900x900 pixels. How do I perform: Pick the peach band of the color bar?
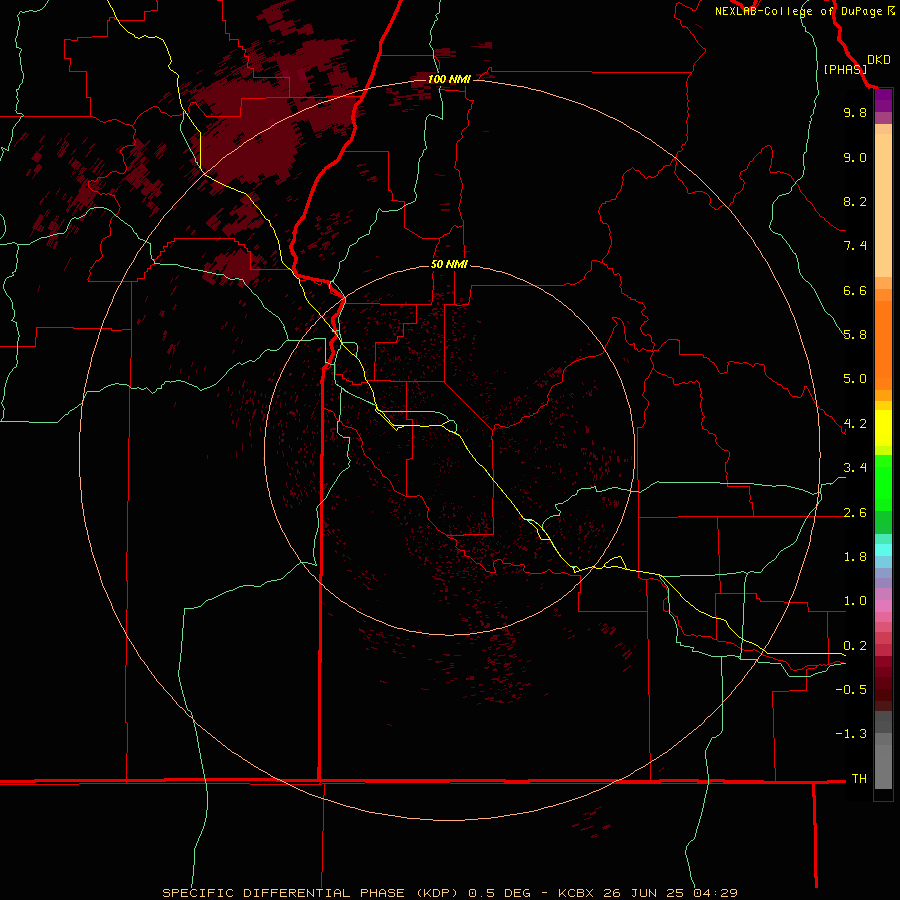pyautogui.click(x=883, y=201)
